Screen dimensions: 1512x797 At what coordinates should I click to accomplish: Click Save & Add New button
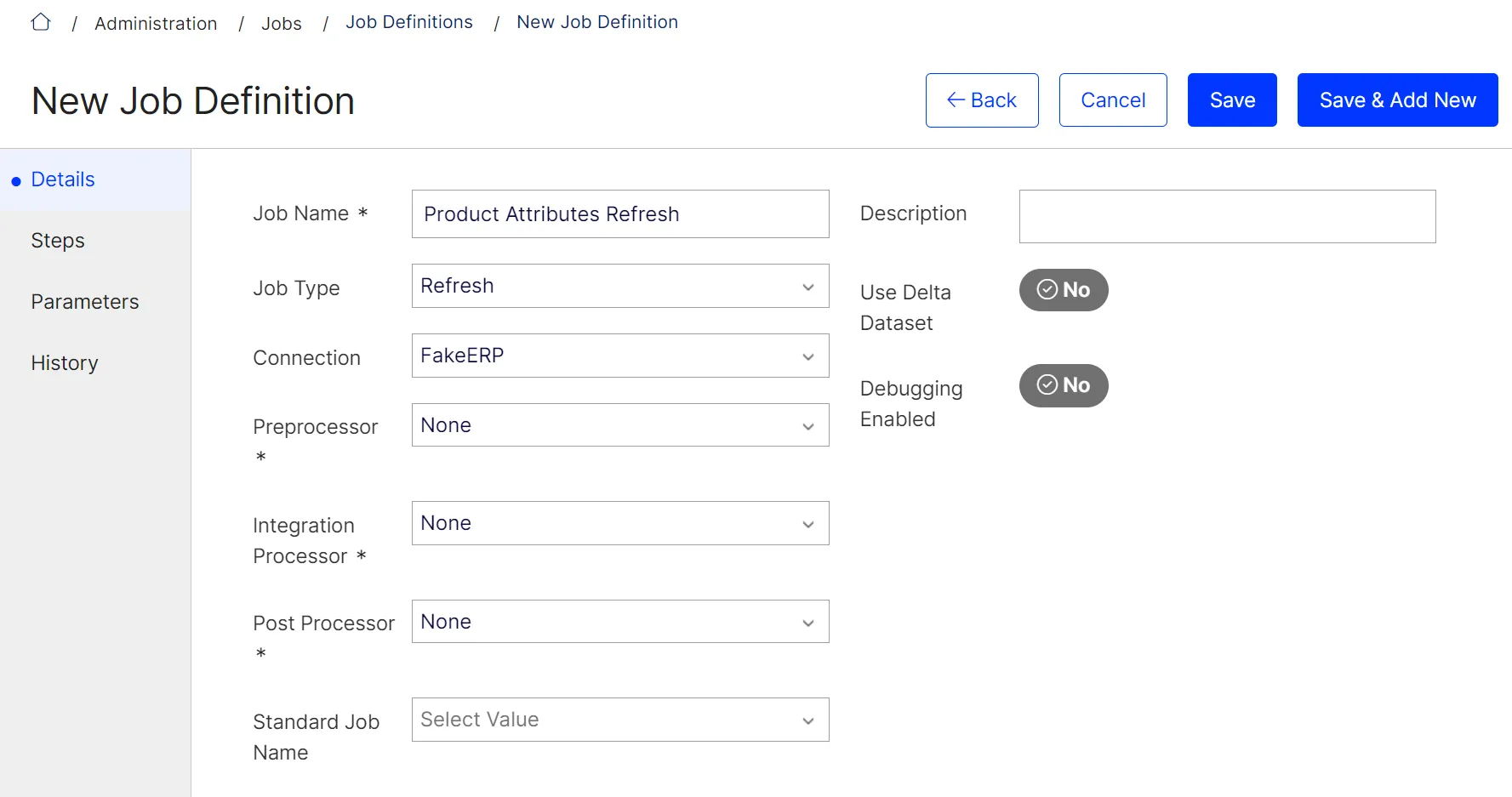click(1397, 100)
